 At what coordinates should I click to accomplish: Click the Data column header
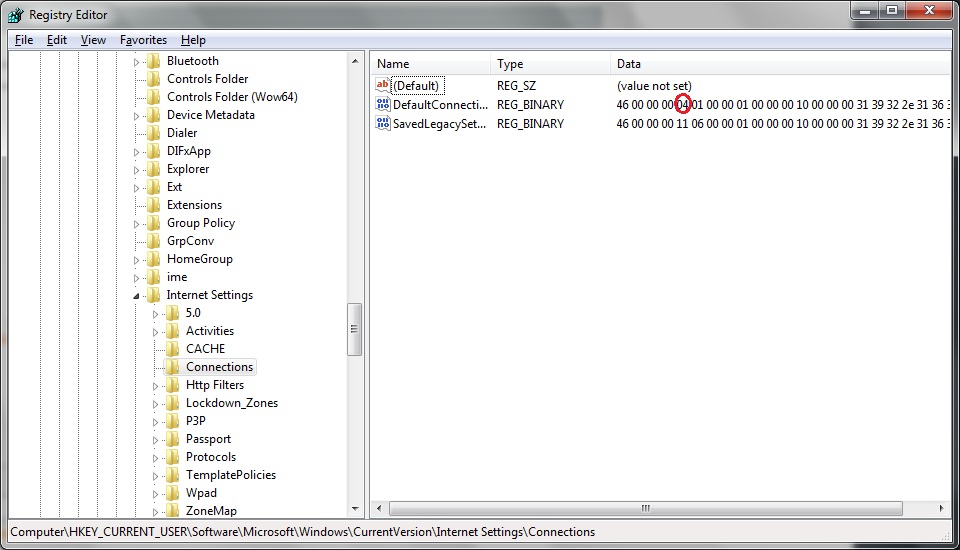[781, 64]
